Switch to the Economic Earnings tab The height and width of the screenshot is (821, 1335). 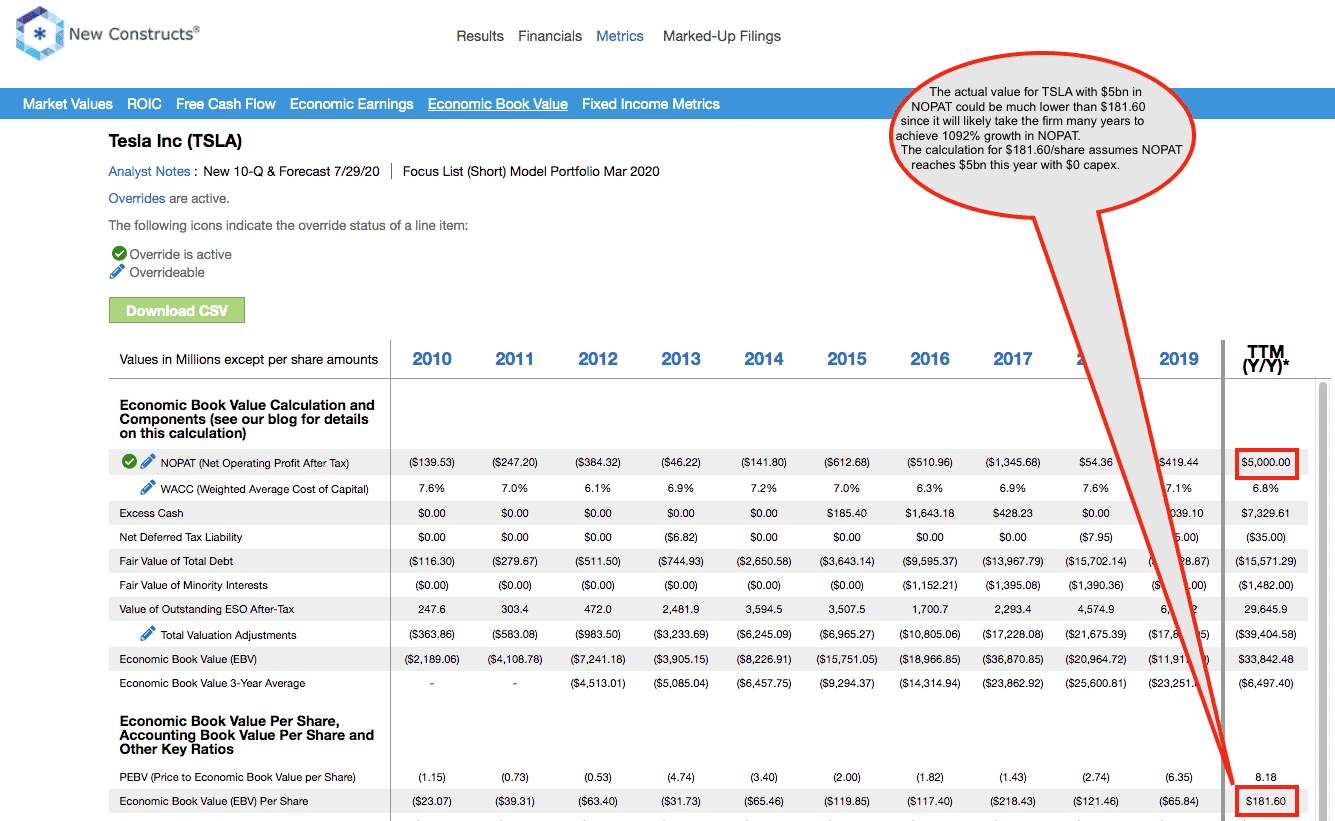(352, 104)
